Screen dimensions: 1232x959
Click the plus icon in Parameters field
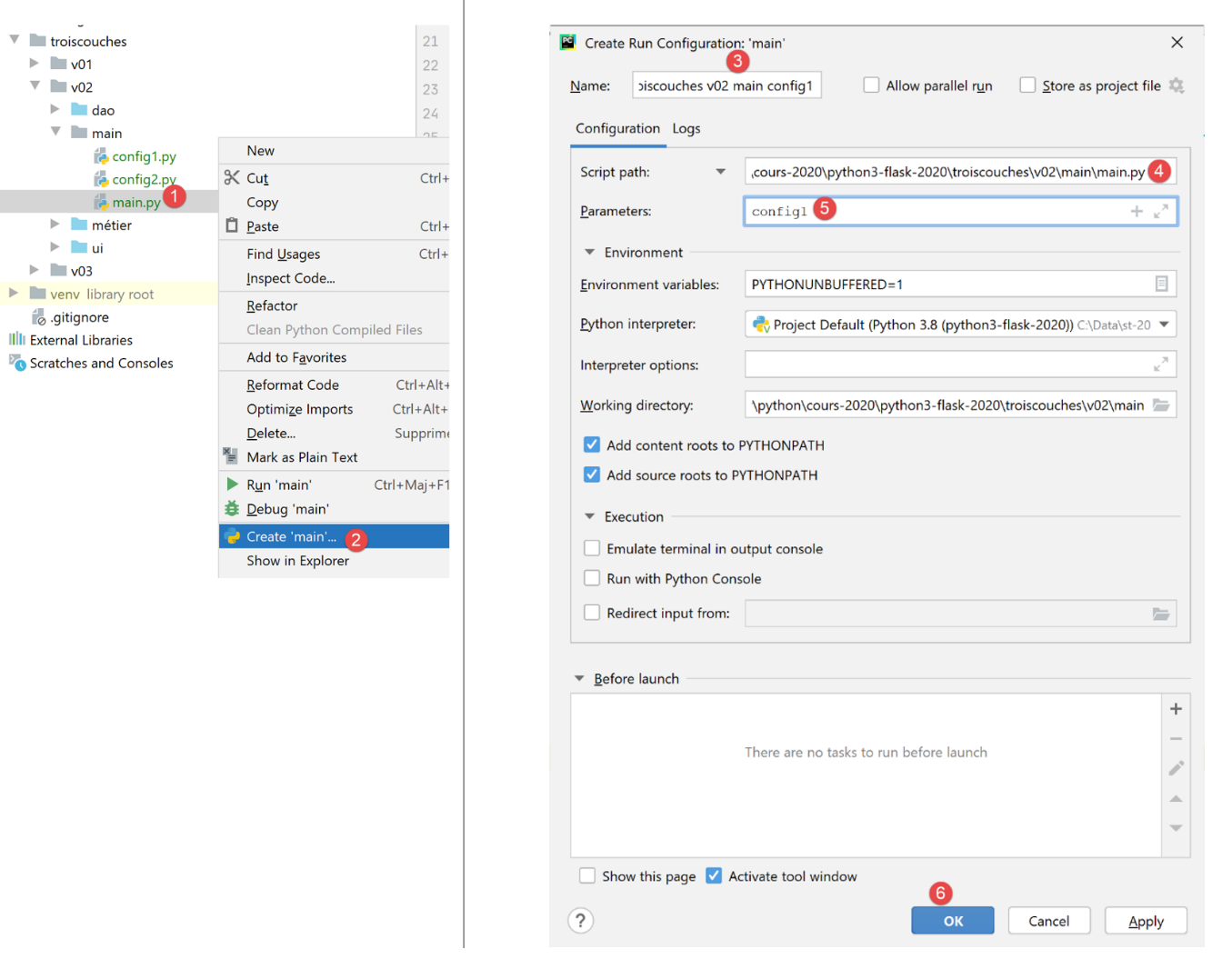pos(1137,211)
